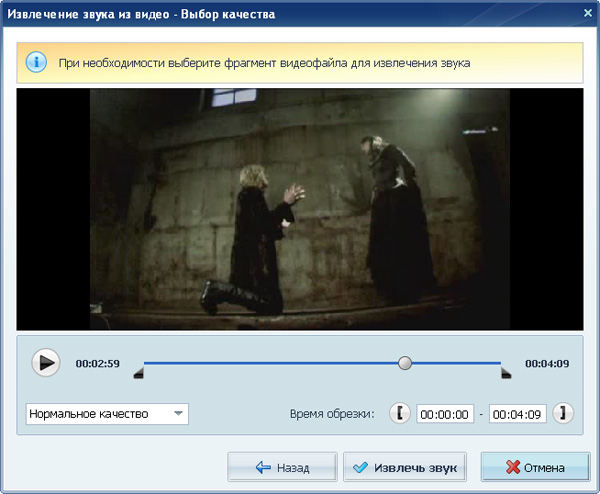Click the round playback slider handle
The image size is (600, 494).
(405, 363)
